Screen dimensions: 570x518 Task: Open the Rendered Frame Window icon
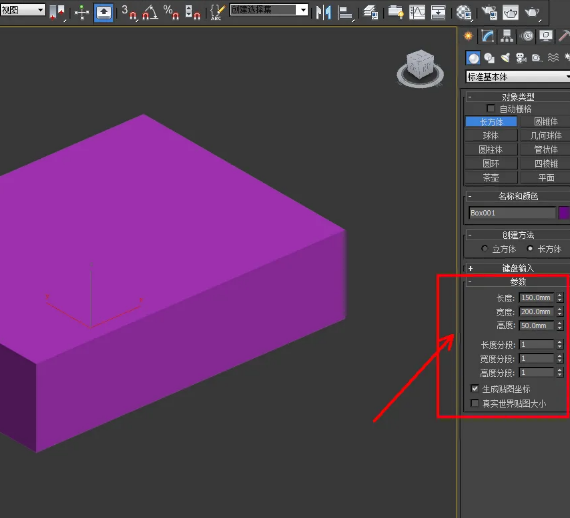pyautogui.click(x=510, y=13)
